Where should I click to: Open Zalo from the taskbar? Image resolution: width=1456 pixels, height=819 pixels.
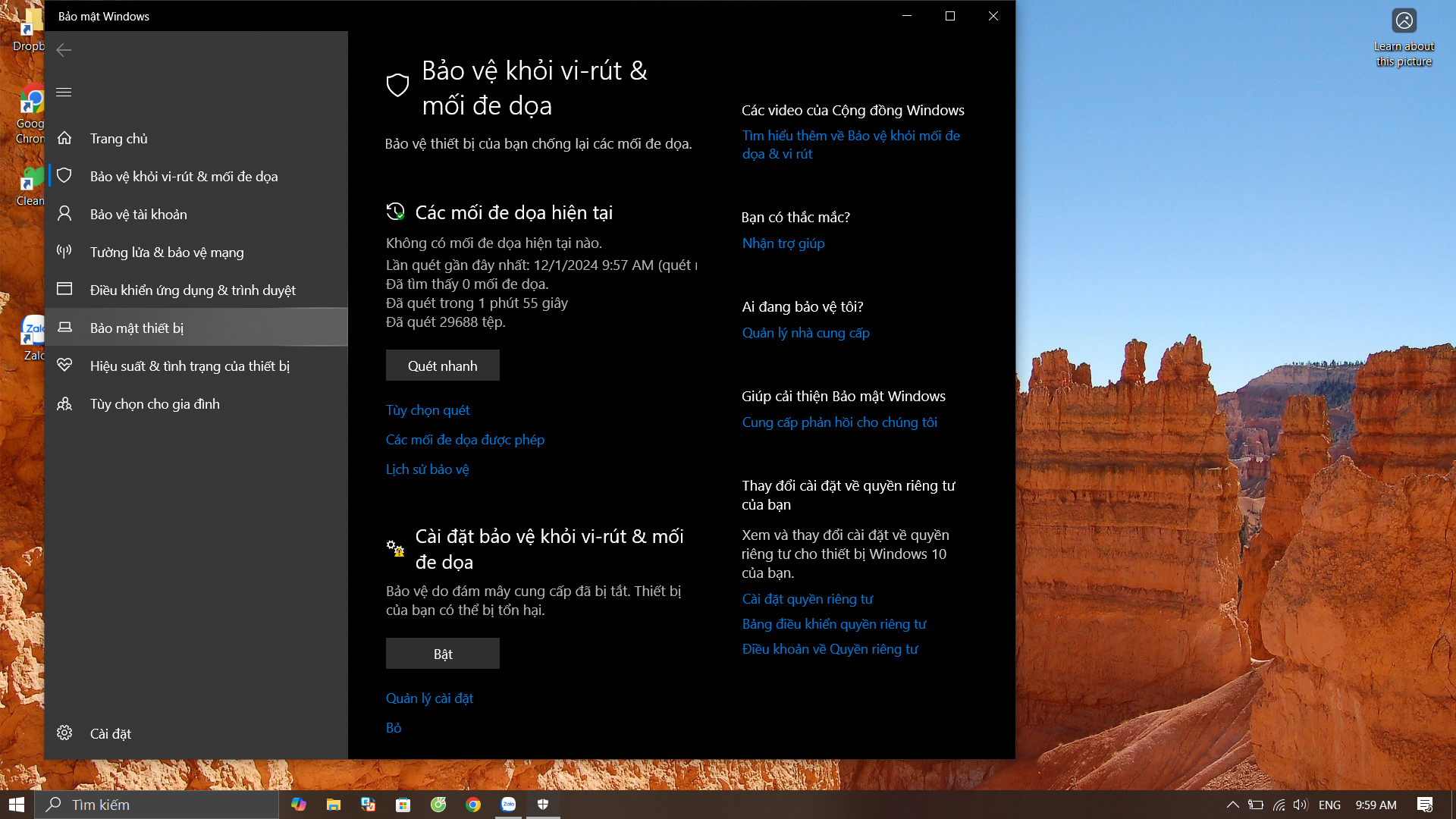(x=508, y=805)
